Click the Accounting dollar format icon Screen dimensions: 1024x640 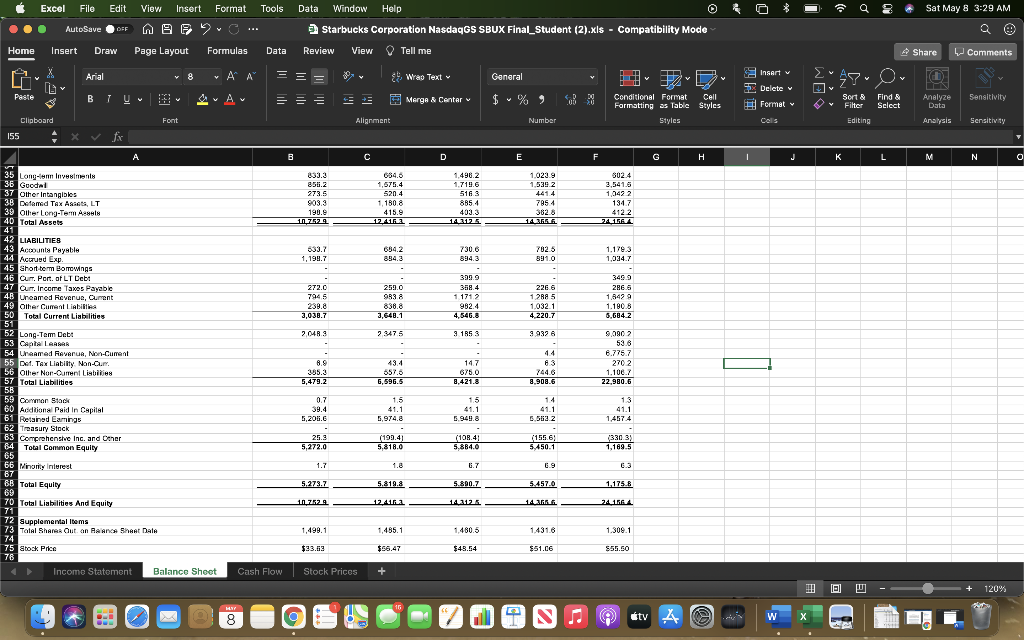click(496, 99)
